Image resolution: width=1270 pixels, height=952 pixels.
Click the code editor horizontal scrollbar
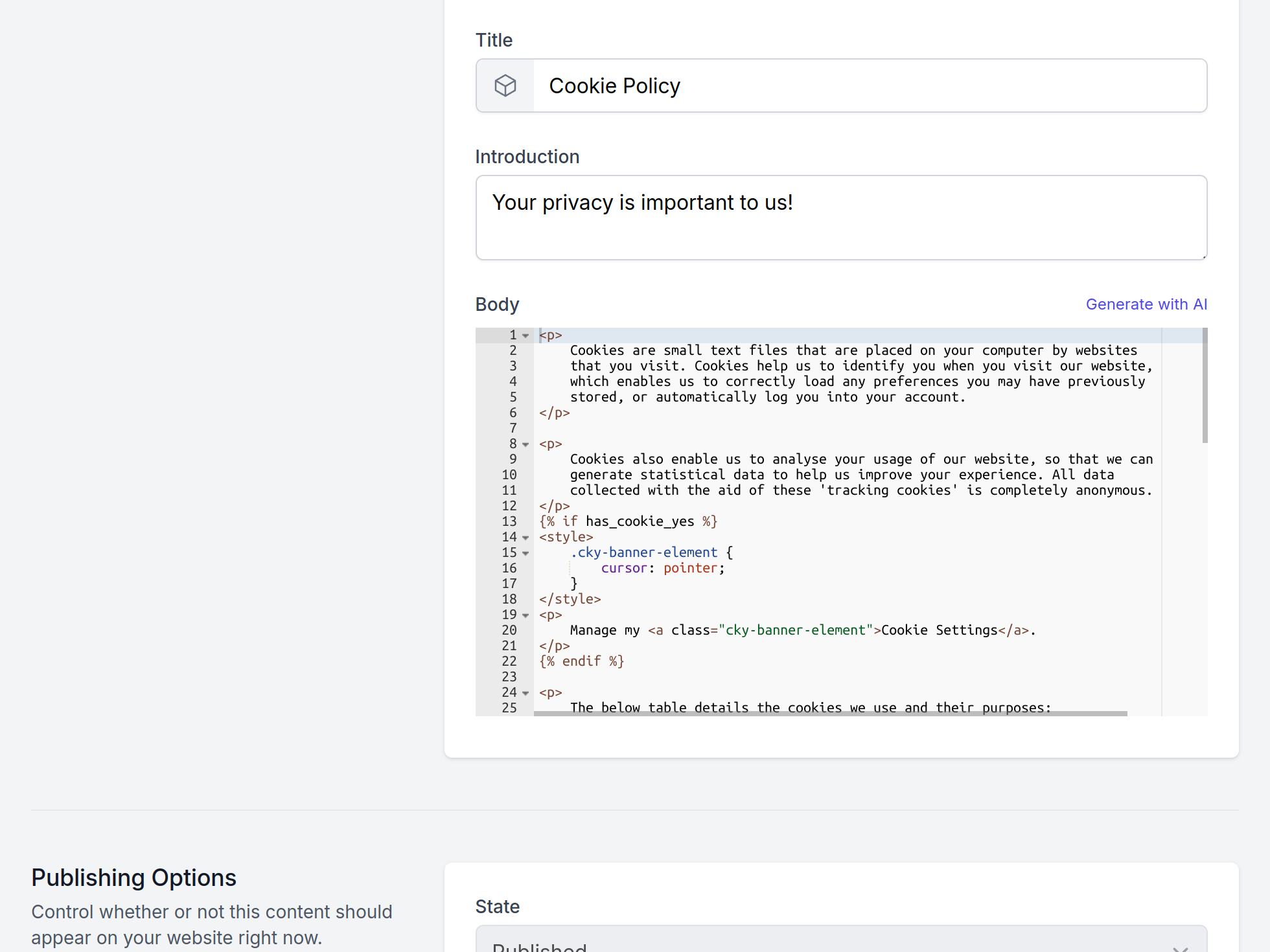point(829,713)
